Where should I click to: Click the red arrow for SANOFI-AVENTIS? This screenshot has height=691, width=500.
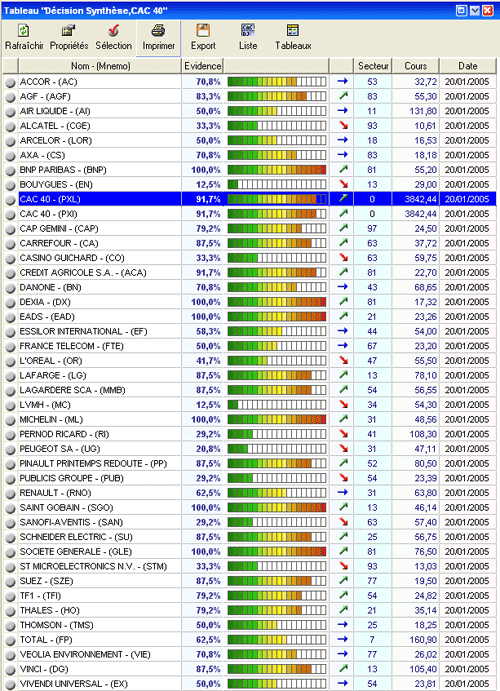click(343, 522)
